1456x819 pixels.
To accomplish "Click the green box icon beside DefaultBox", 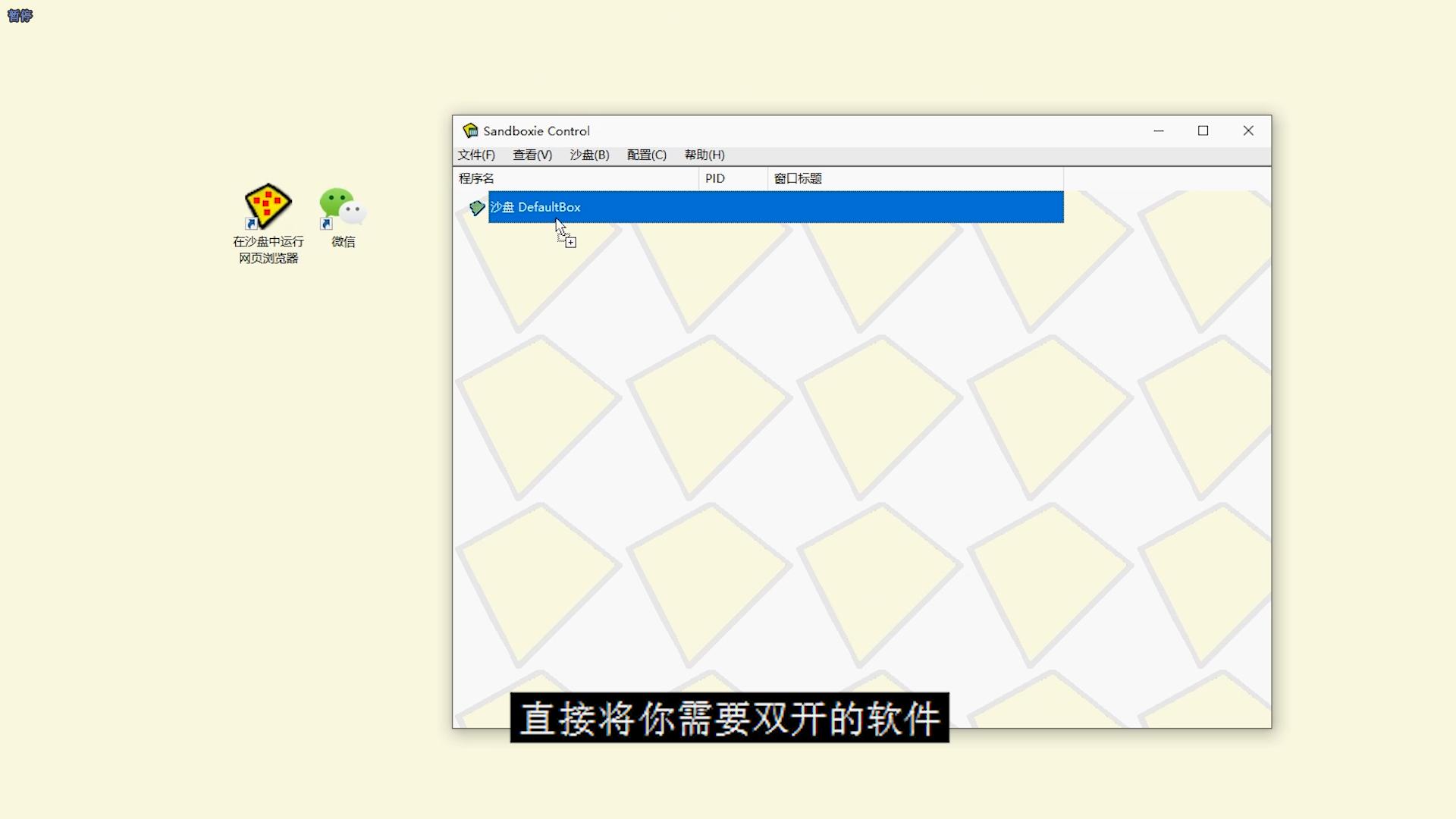I will pyautogui.click(x=476, y=207).
